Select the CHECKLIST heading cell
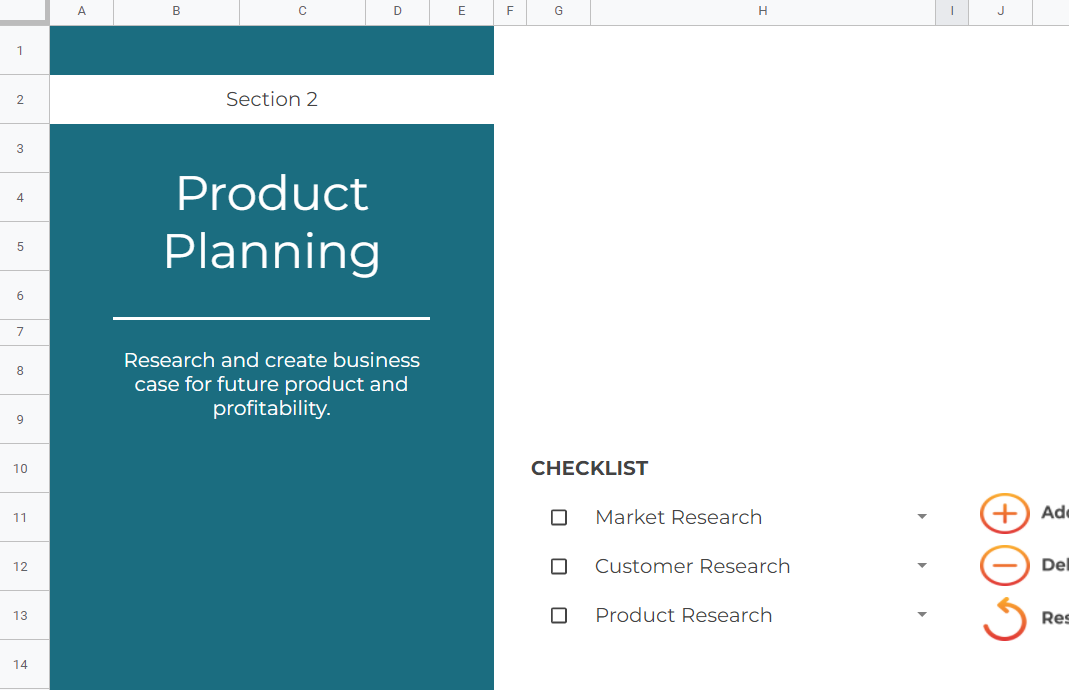This screenshot has height=690, width=1069. (590, 468)
